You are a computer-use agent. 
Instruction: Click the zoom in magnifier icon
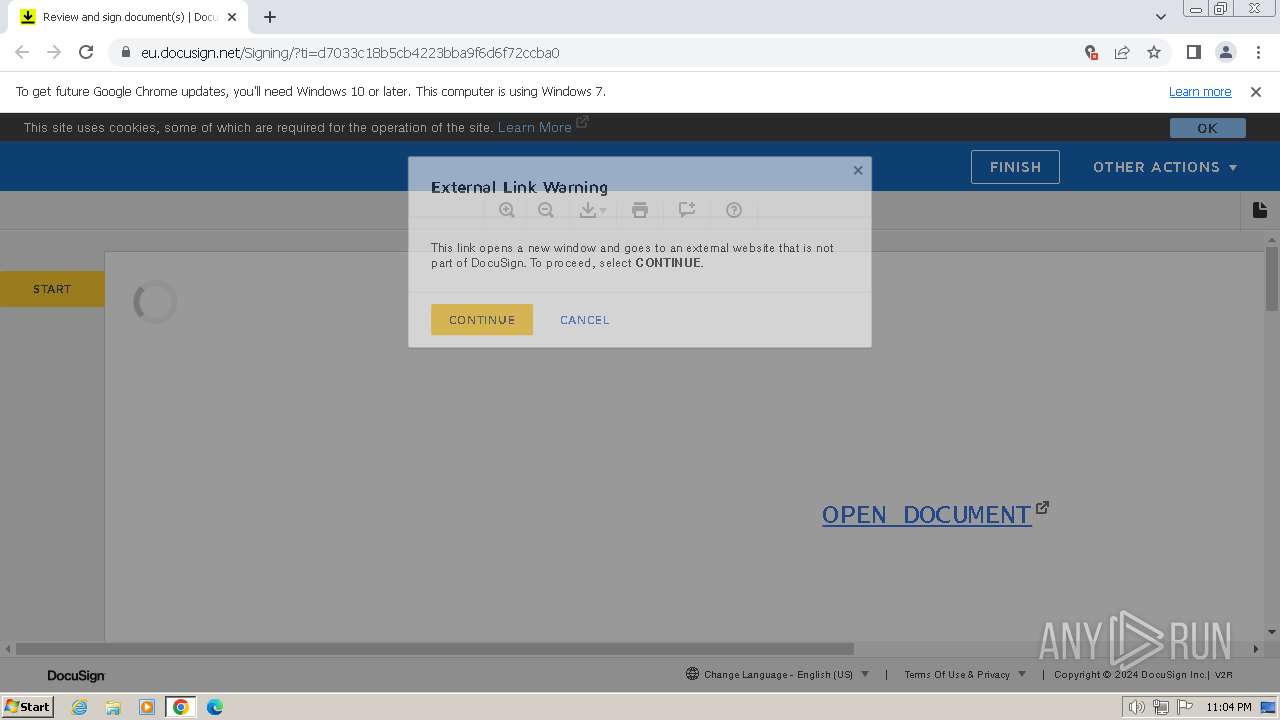(507, 210)
